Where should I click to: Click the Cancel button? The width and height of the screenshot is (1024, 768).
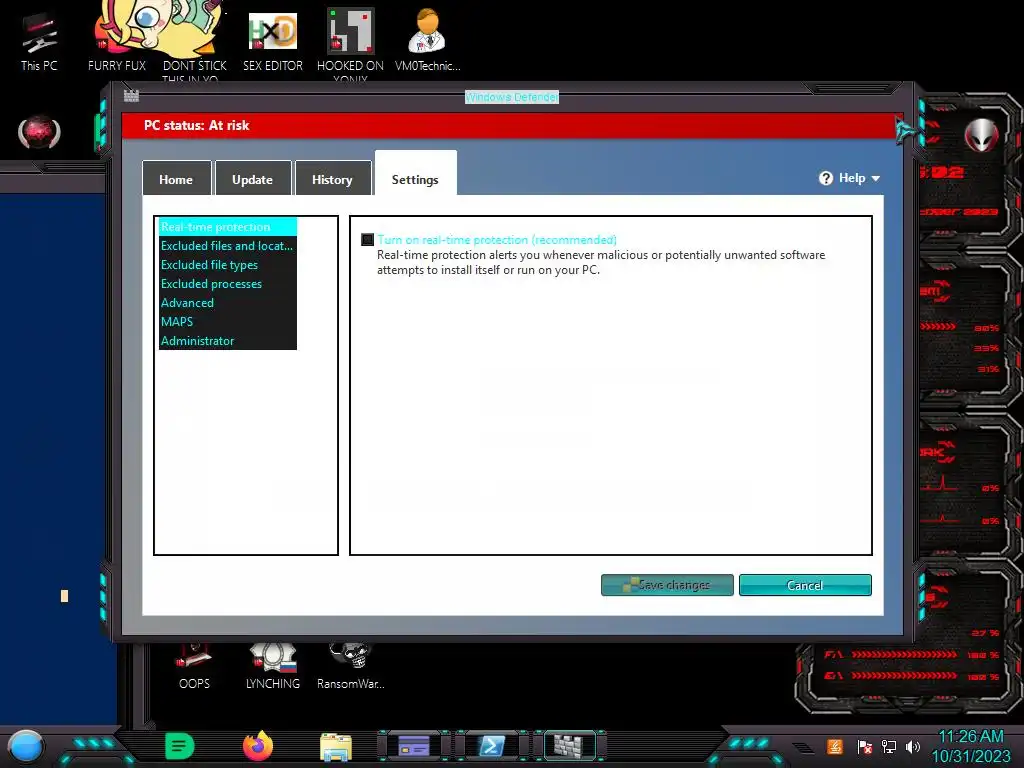coord(805,585)
